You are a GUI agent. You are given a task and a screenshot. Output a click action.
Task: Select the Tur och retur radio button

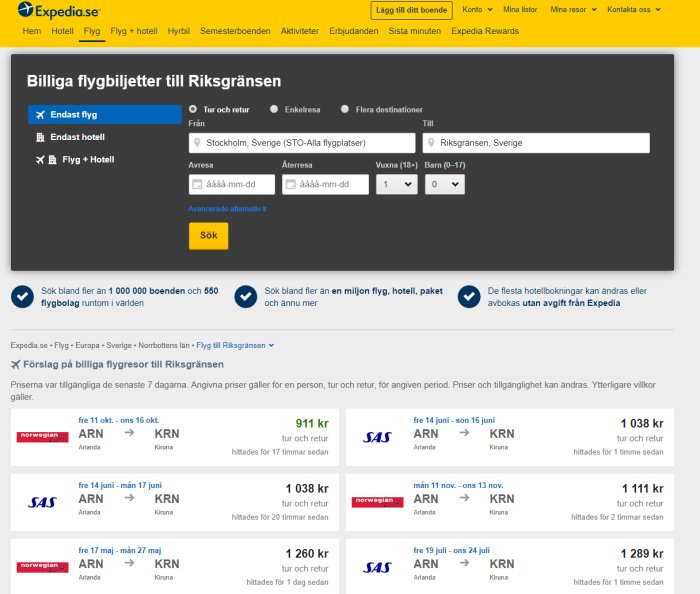[193, 109]
